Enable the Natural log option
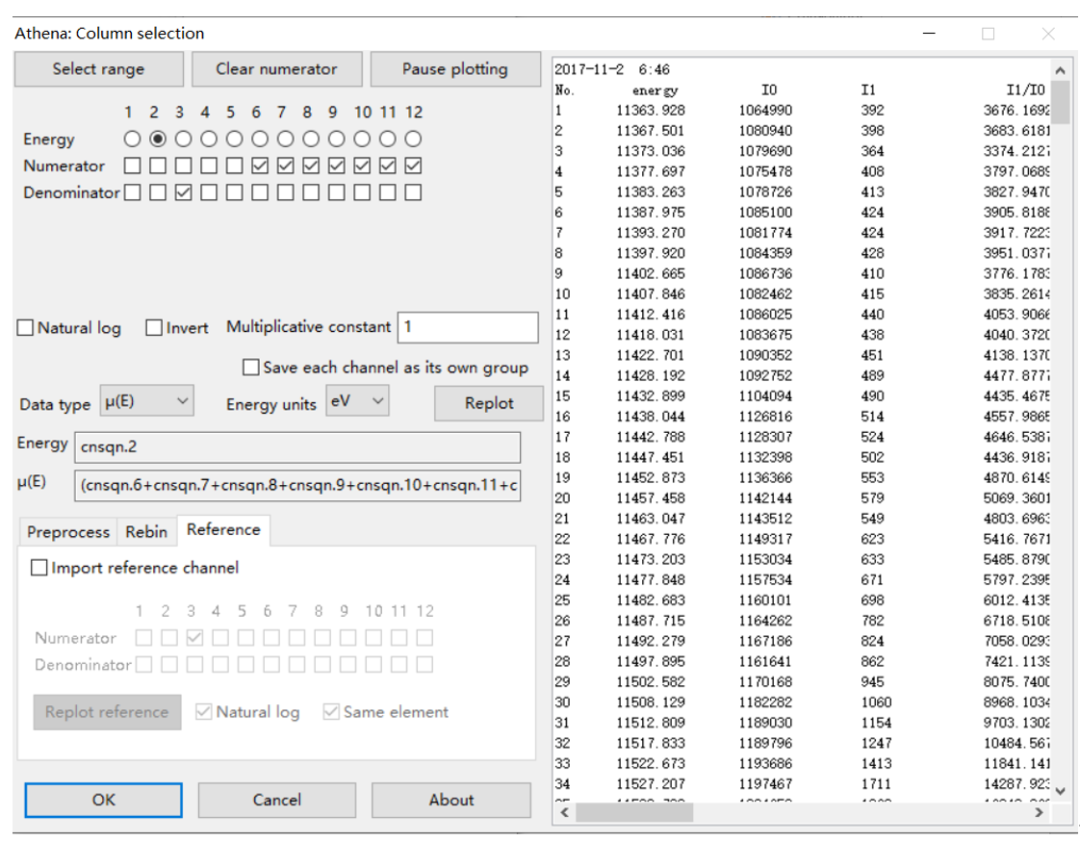Viewport: 1080px width, 841px height. [25, 327]
